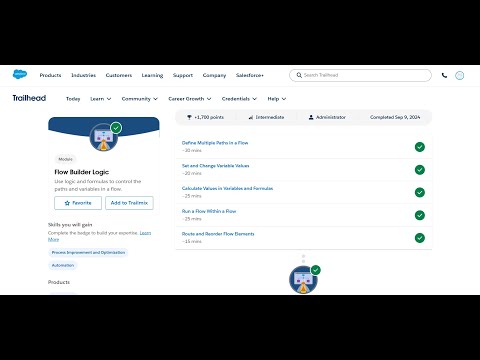The image size is (480, 360).
Task: Click the green check on the module badge
Action: click(116, 128)
